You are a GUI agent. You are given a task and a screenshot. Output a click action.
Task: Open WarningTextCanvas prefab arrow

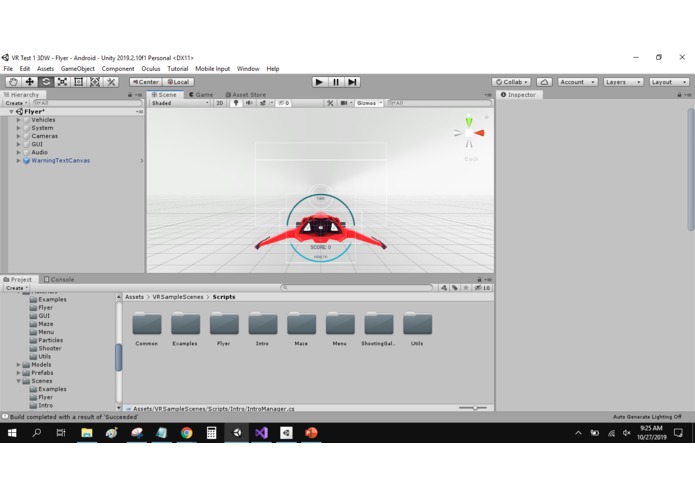point(142,161)
